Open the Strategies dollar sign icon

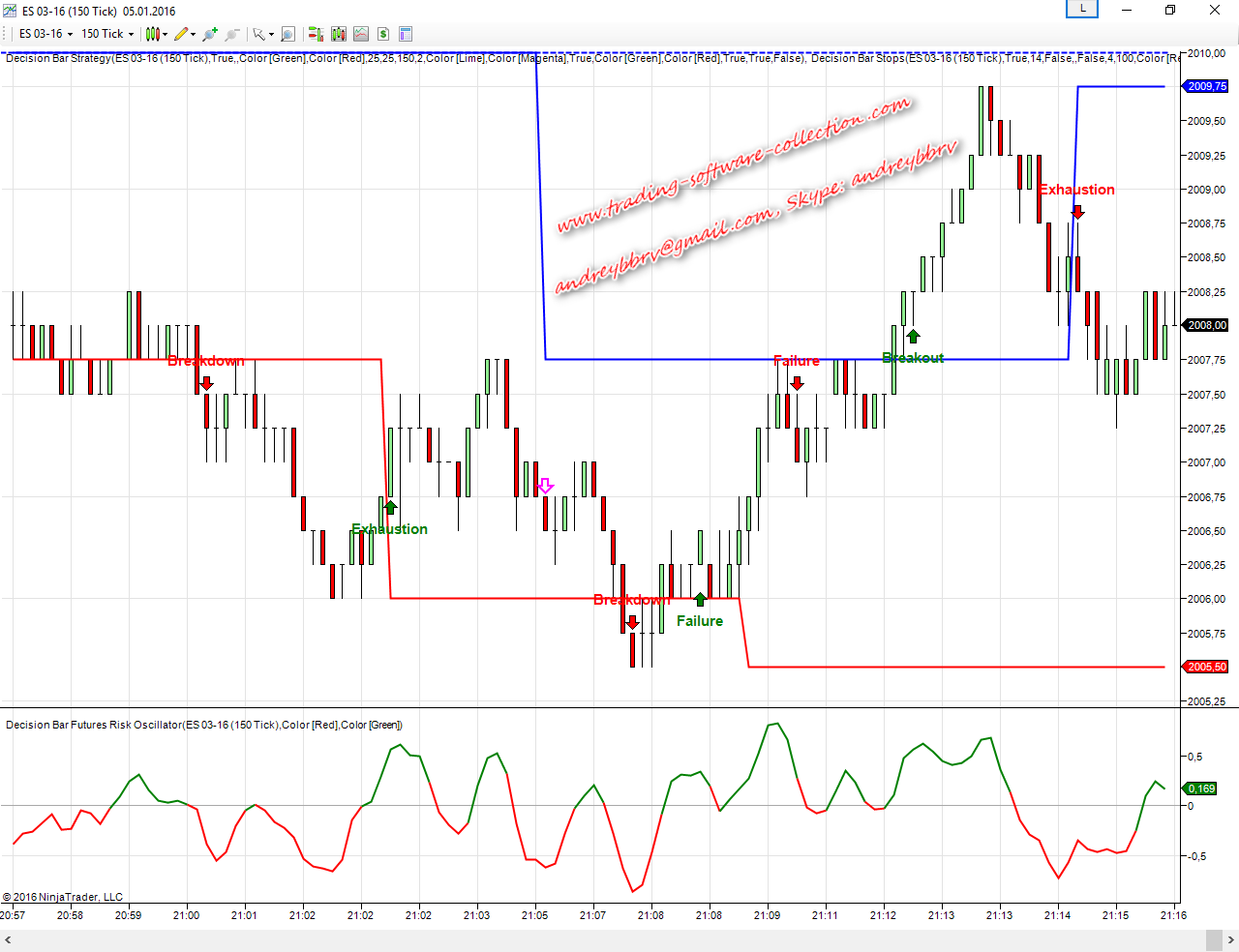coord(383,34)
